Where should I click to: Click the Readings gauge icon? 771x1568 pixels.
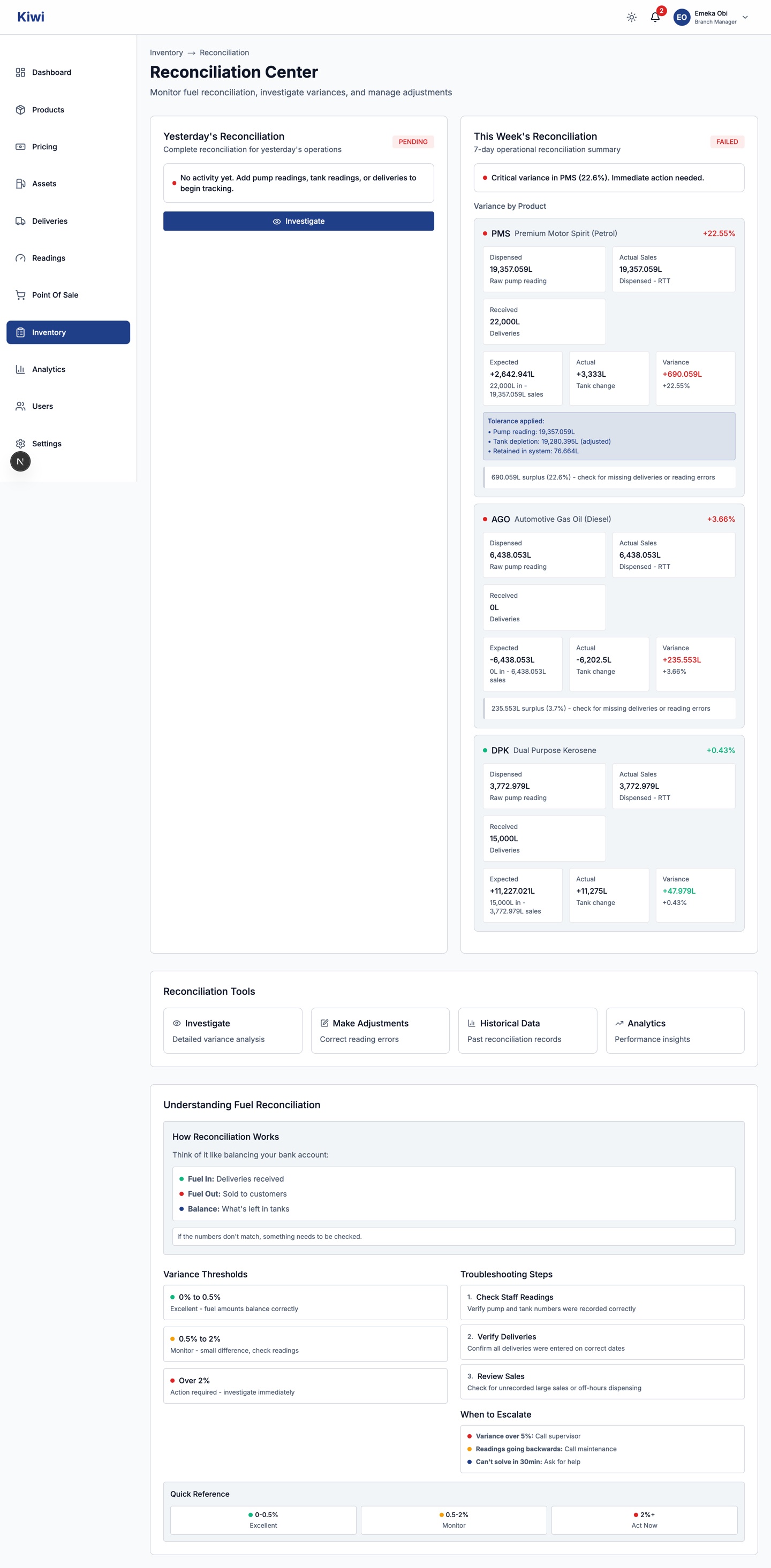pyautogui.click(x=20, y=258)
